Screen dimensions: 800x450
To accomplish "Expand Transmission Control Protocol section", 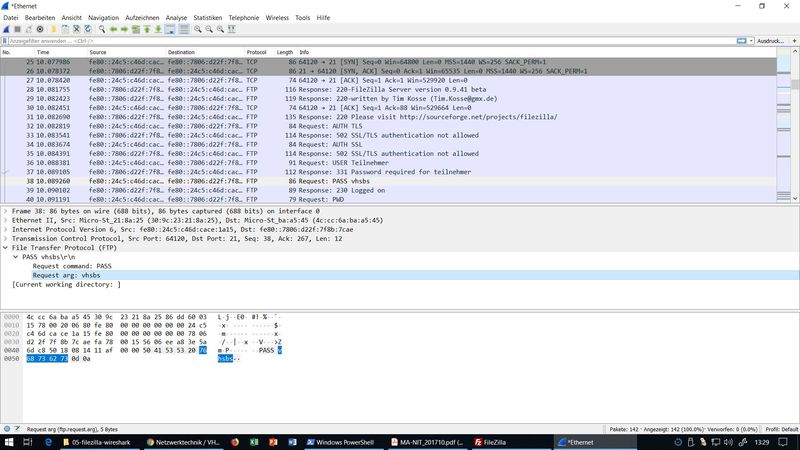I will 5,238.
